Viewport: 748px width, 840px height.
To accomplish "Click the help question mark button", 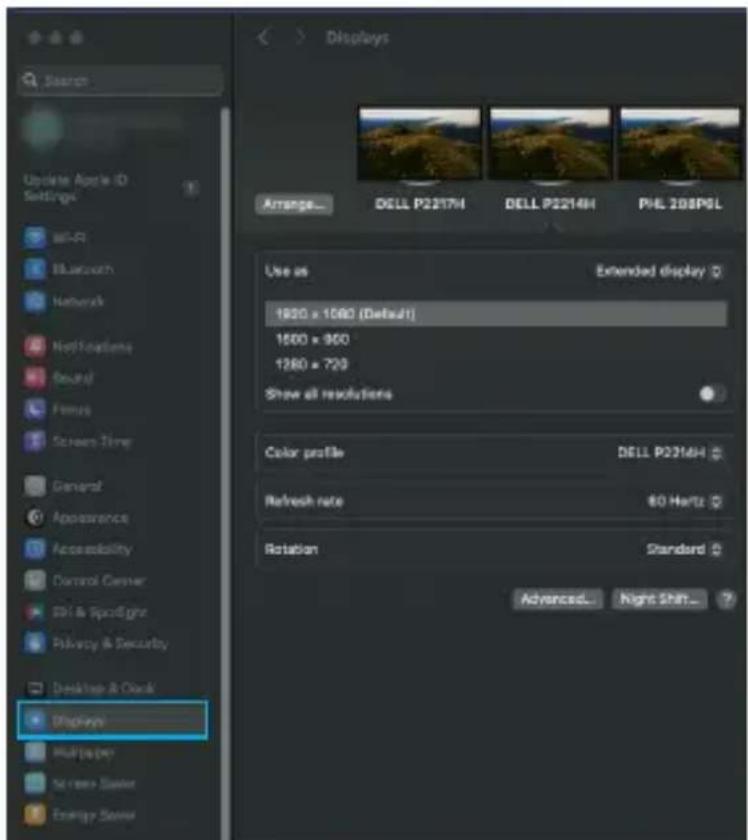I will click(727, 599).
